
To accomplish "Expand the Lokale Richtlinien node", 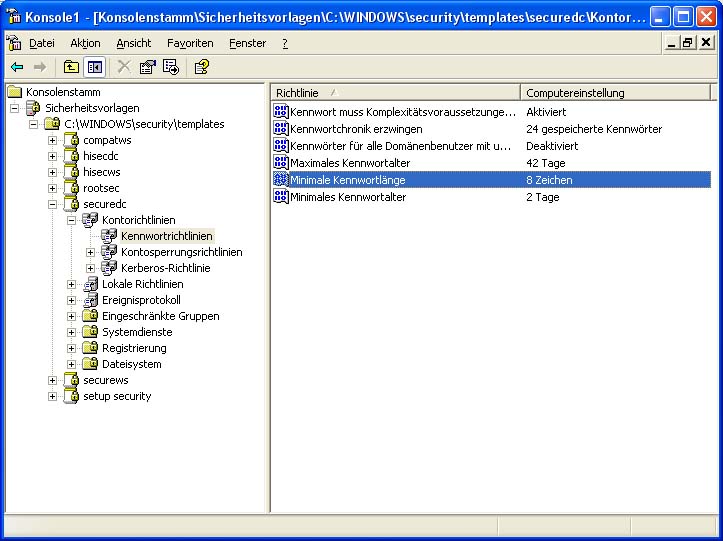I will point(71,284).
